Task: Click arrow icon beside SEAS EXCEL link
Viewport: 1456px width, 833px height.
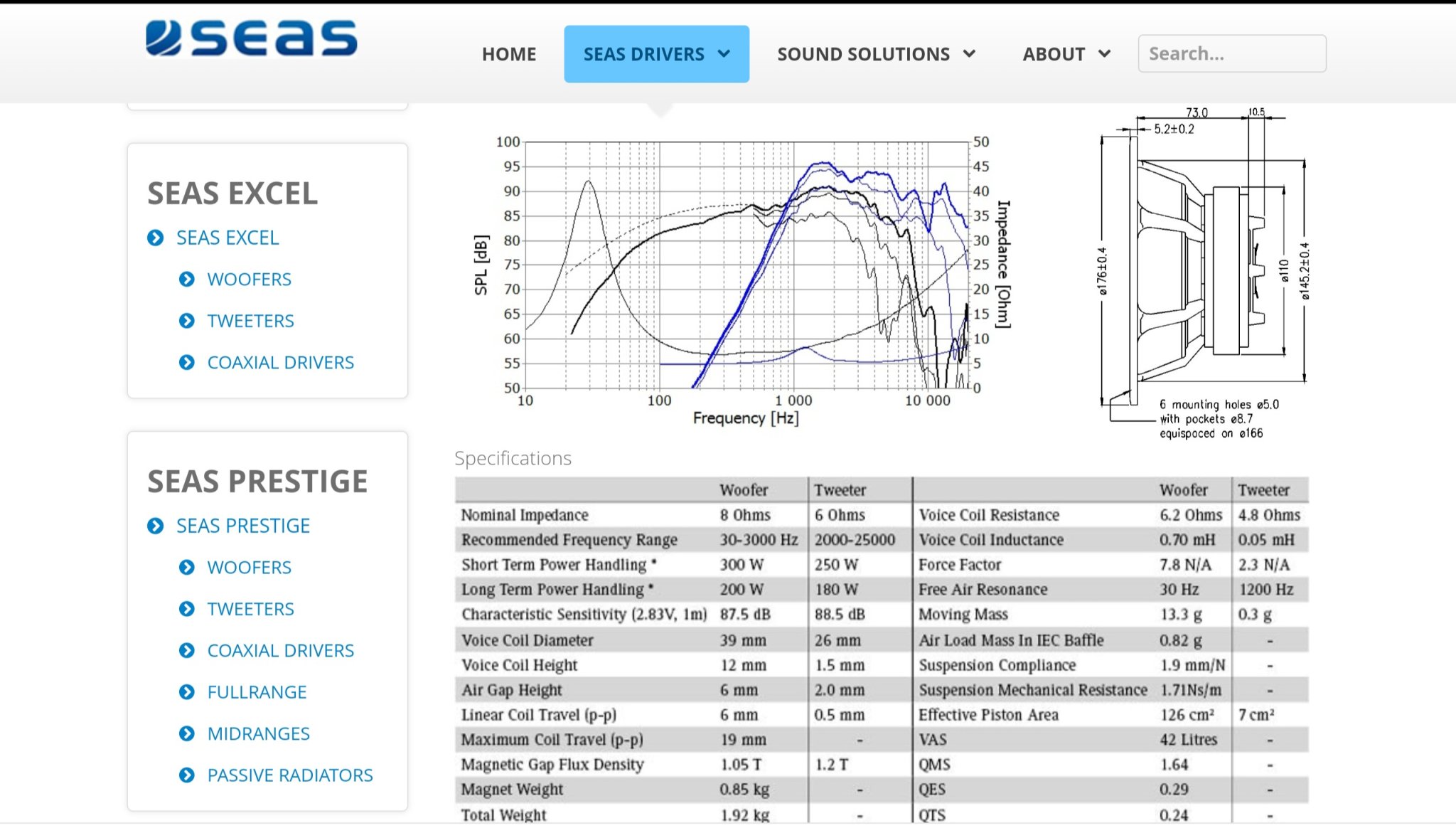Action: point(155,238)
